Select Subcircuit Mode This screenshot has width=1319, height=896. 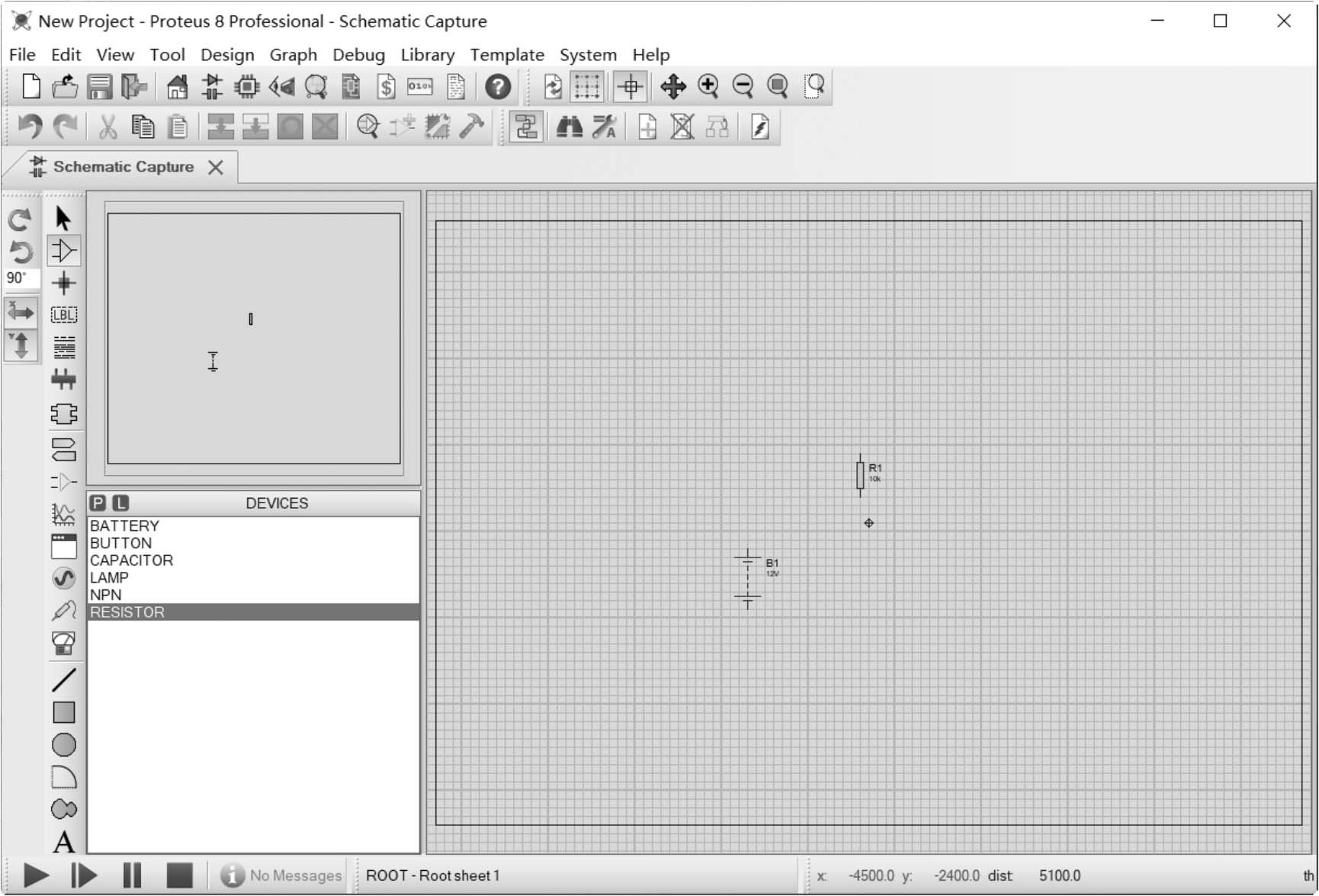point(63,413)
